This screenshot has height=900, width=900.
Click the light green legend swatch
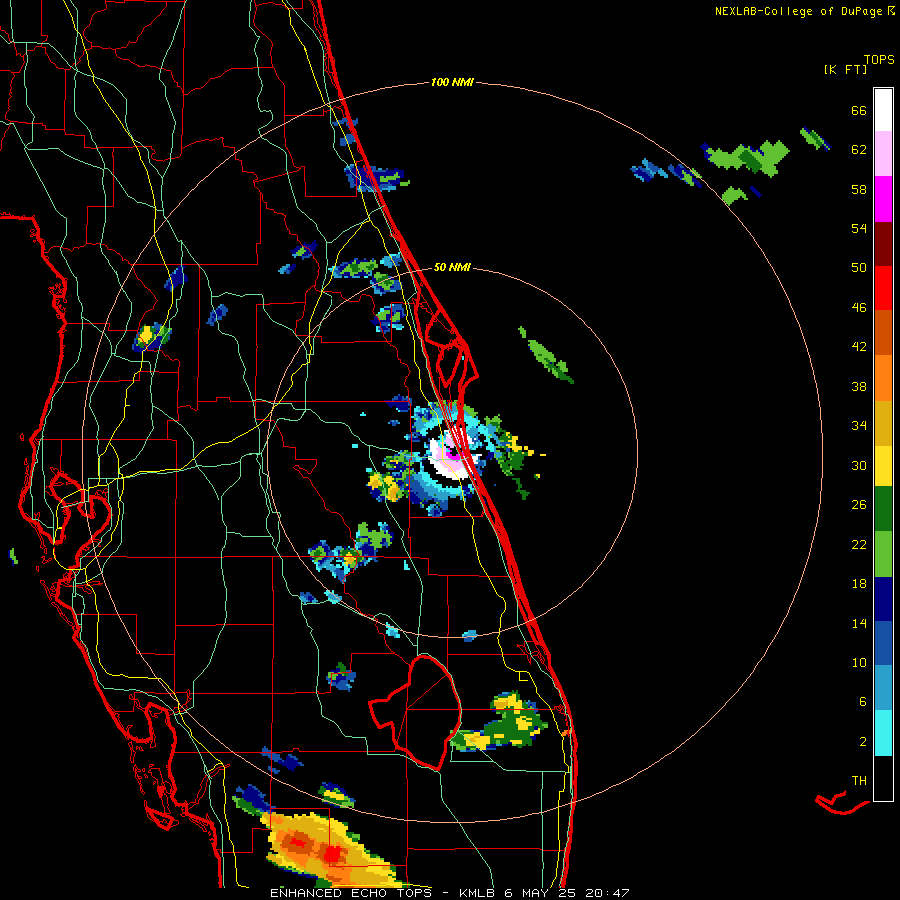(883, 554)
